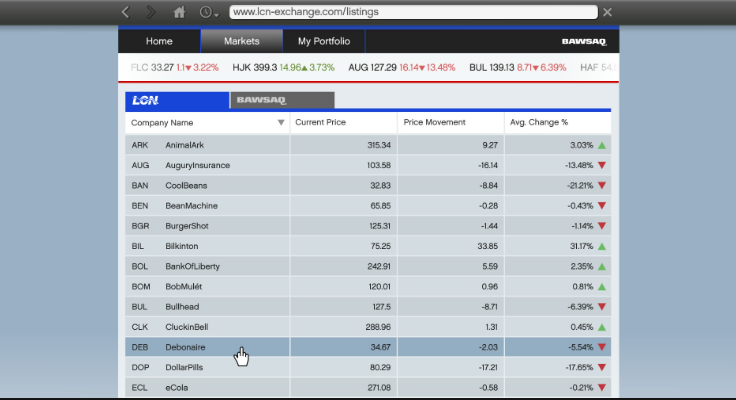This screenshot has width=736, height=400.
Task: Open the Home menu item
Action: (x=159, y=41)
